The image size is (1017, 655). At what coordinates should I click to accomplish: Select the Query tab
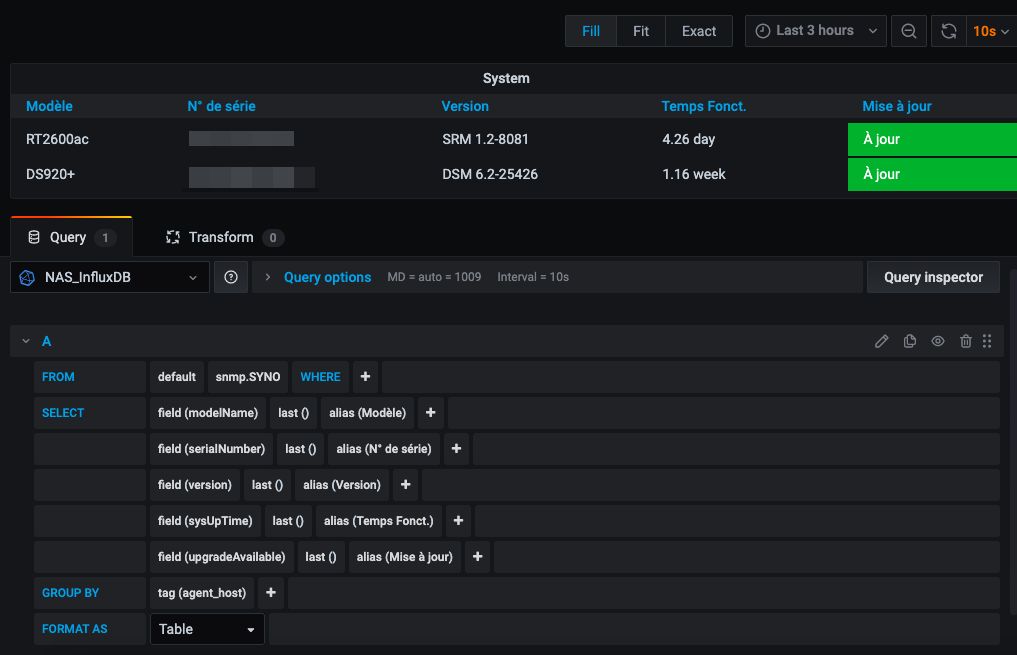pos(68,237)
